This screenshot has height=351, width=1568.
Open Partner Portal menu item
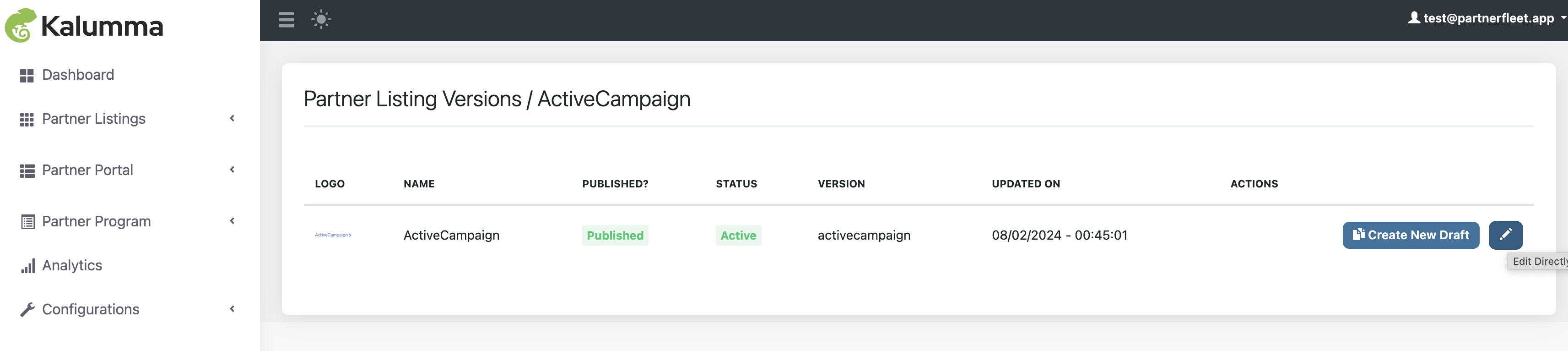coord(88,170)
